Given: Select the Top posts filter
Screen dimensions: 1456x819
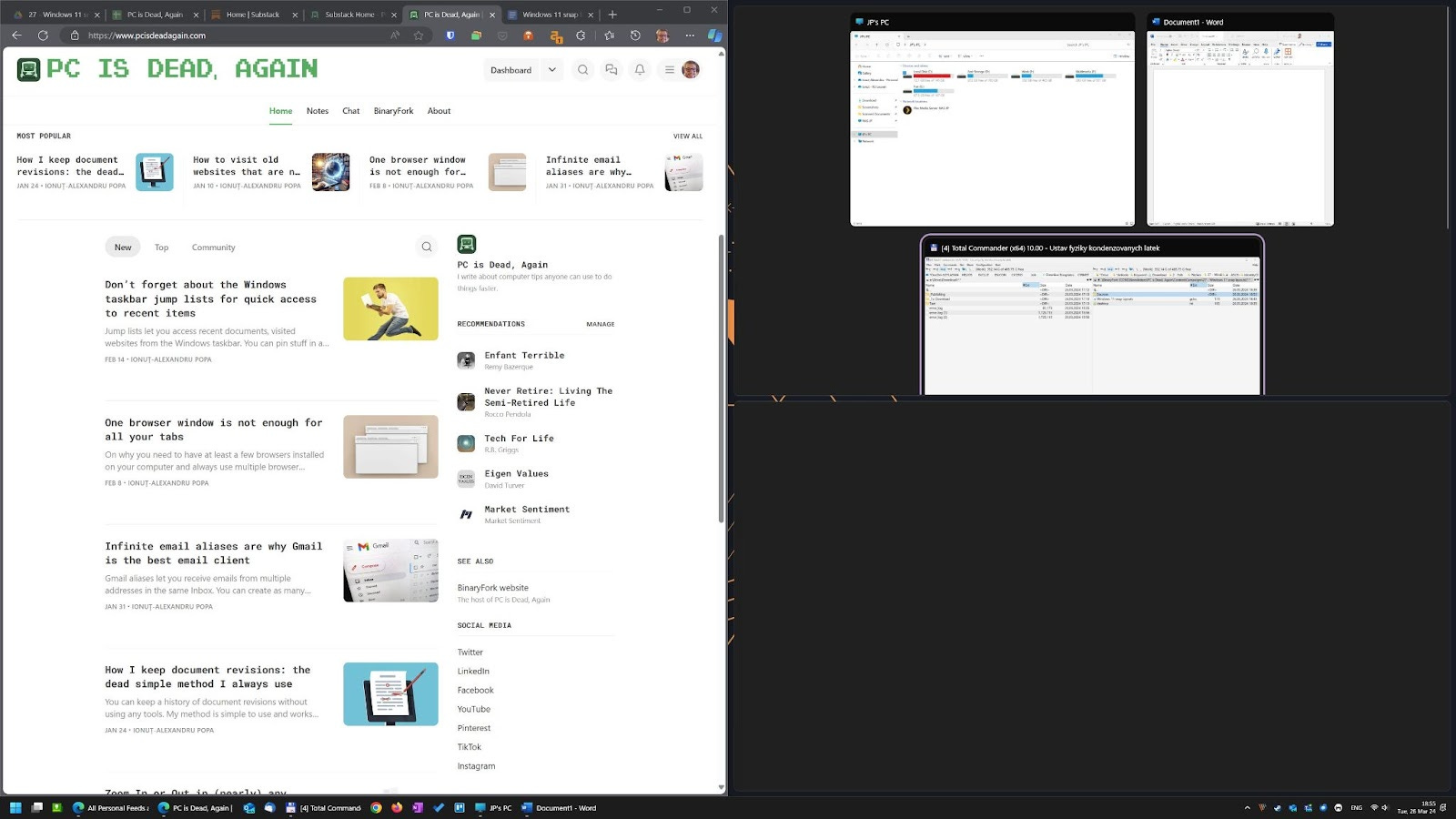Looking at the screenshot, I should coord(161,248).
